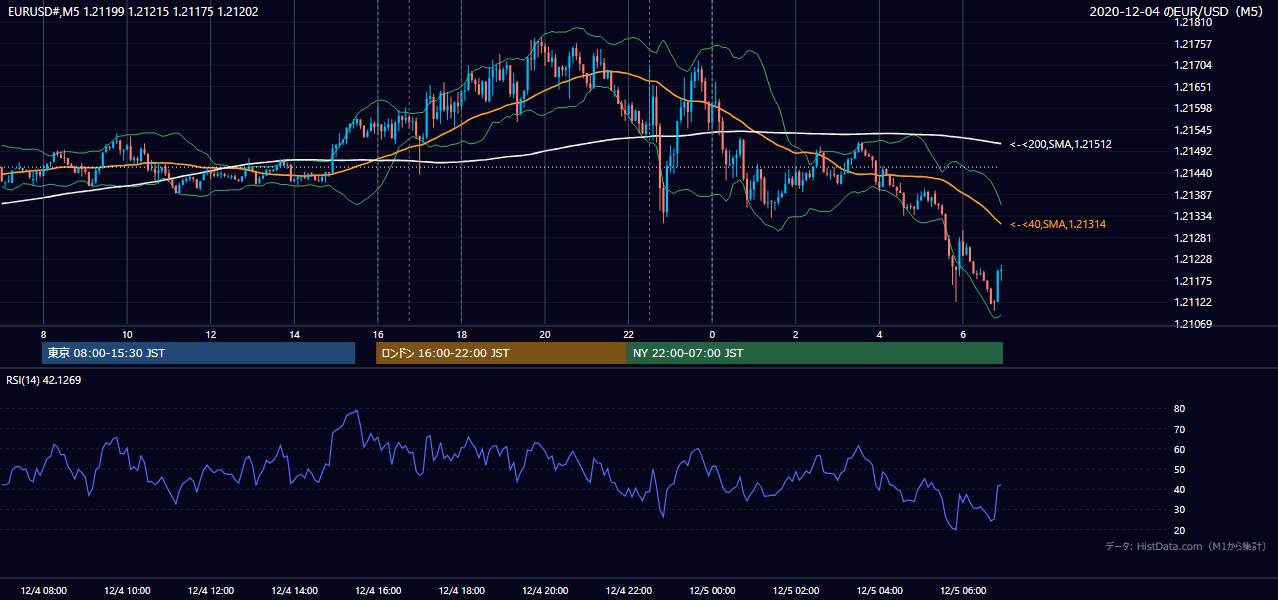Viewport: 1278px width, 600px height.
Task: Click price level 1.21492 on the axis
Action: point(1193,151)
